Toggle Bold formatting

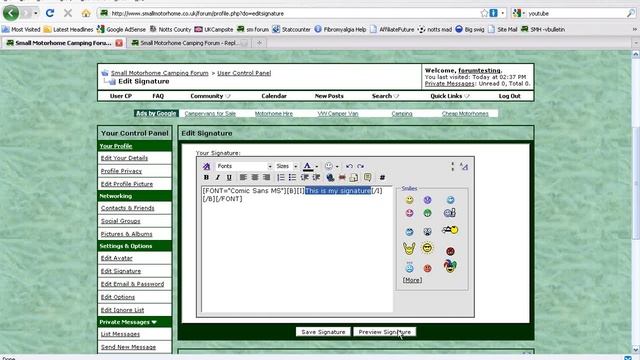click(x=207, y=177)
